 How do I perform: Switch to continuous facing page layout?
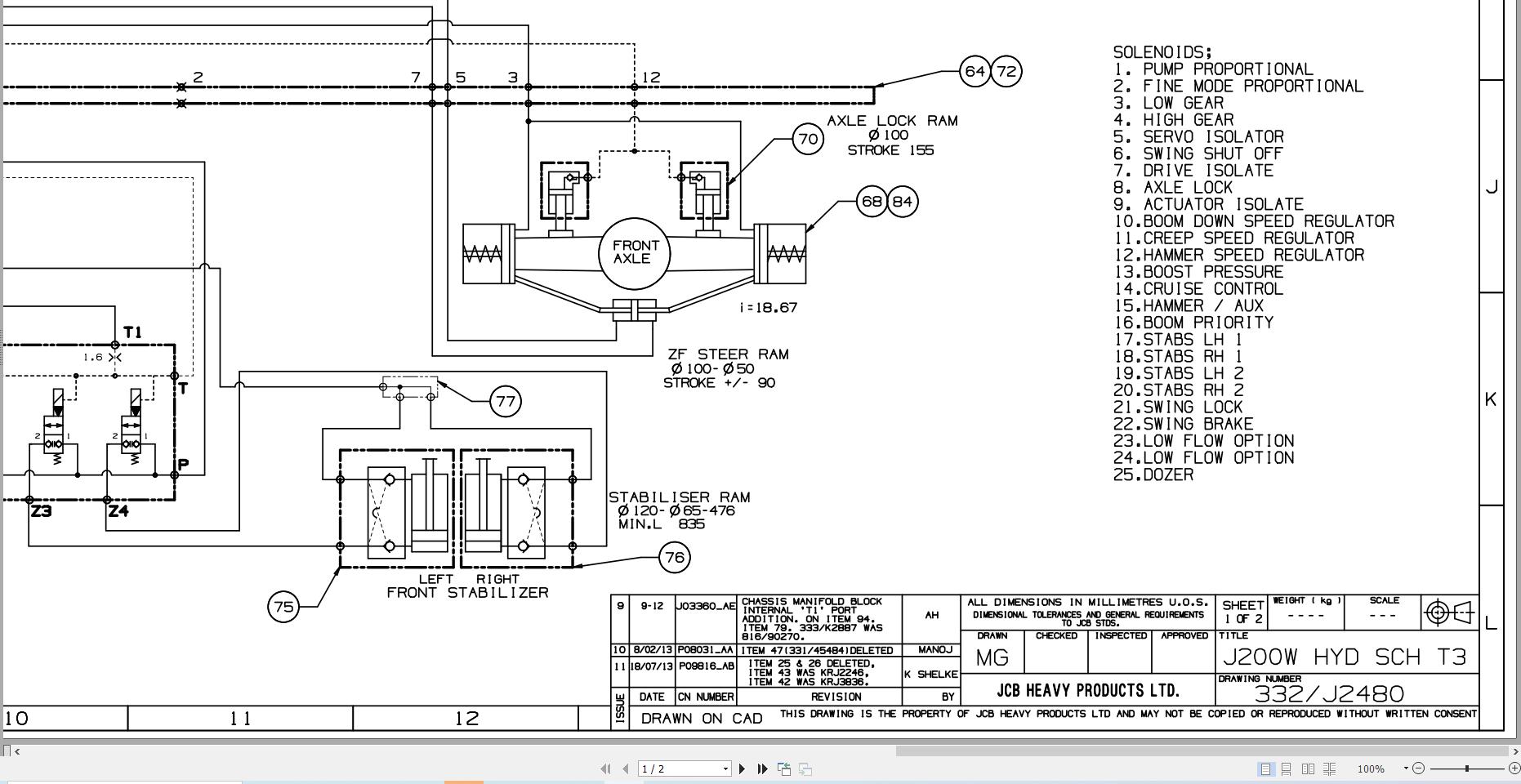[x=1330, y=768]
